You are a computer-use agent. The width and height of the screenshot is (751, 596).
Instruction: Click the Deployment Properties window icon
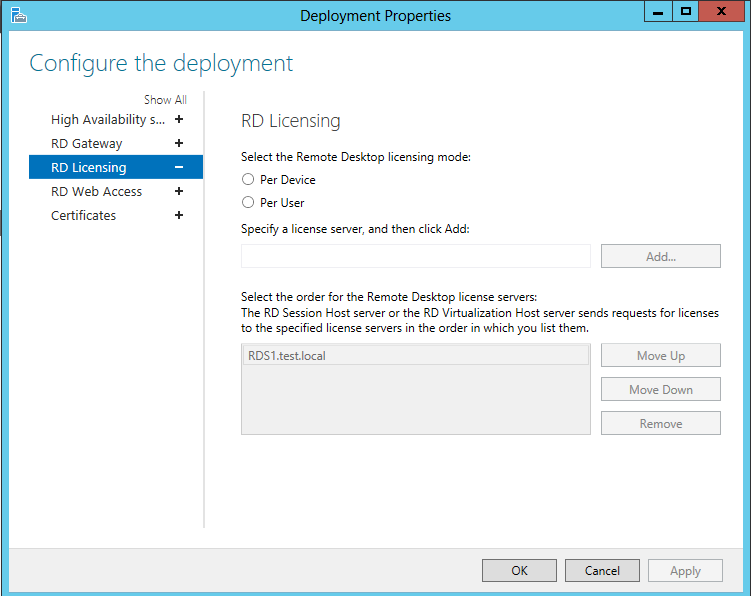tap(19, 15)
